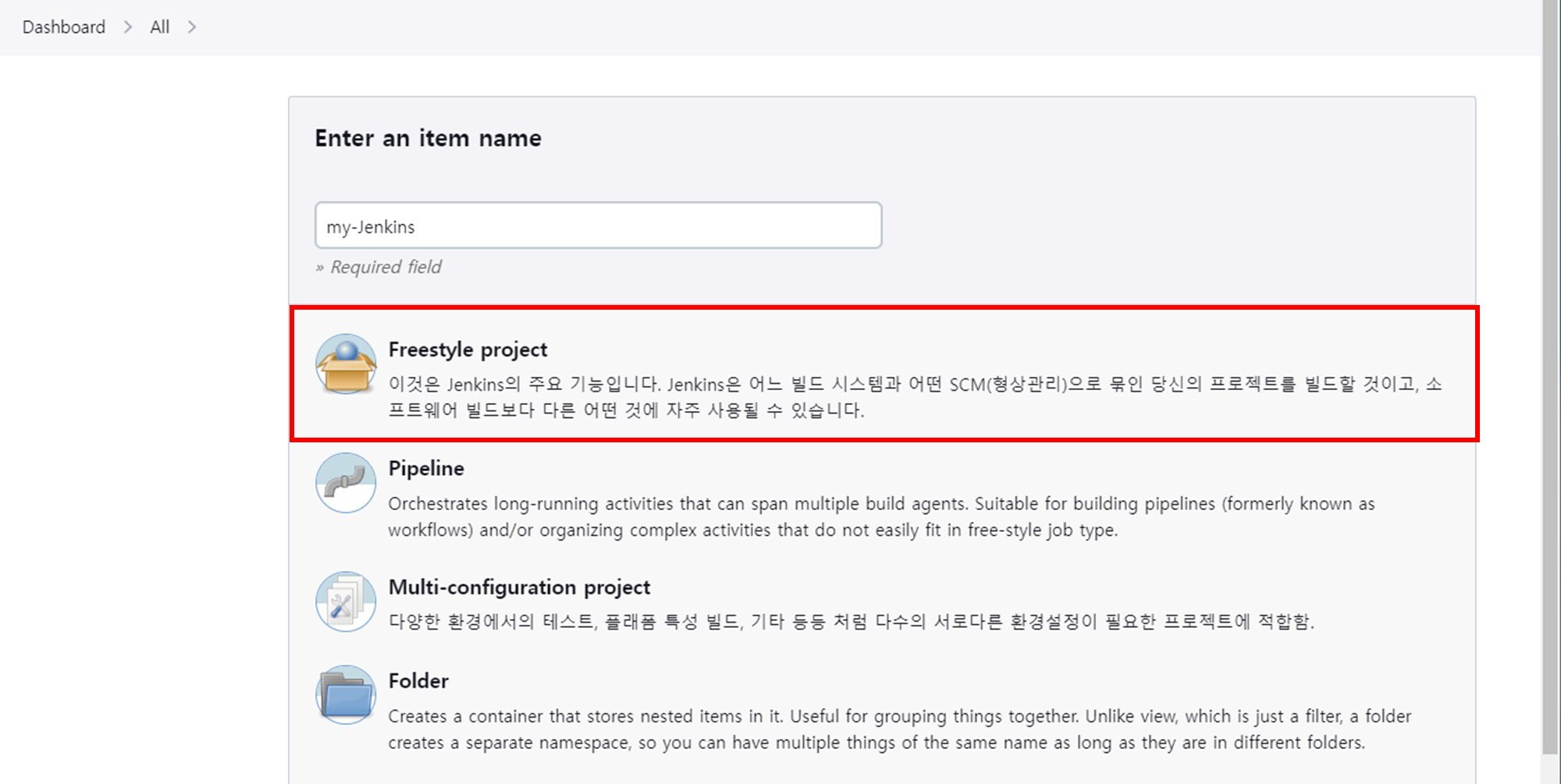Expand the chevron after All breadcrumb

point(192,27)
